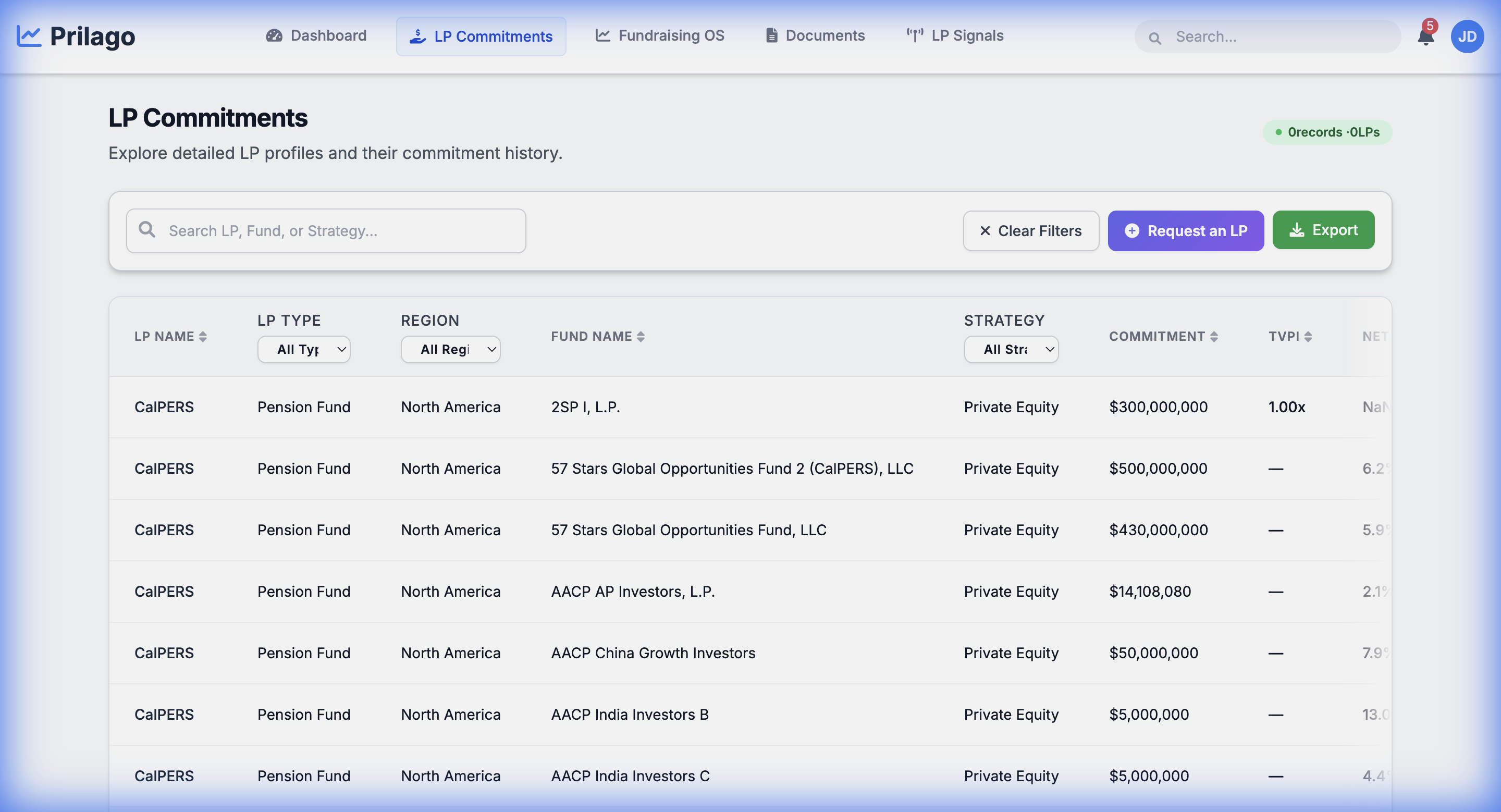The height and width of the screenshot is (812, 1501).
Task: Click the magnifier in the top search bar
Action: click(x=1156, y=36)
